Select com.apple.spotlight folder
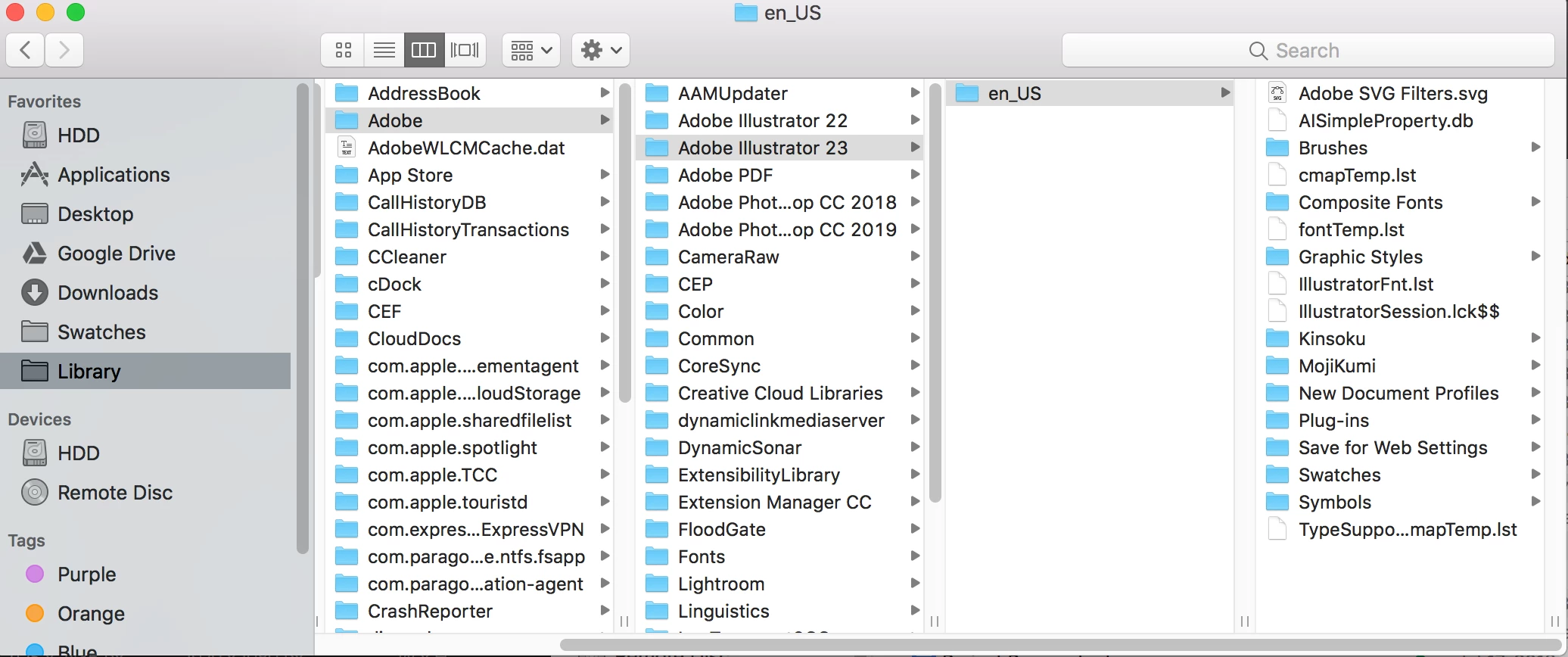 469,447
